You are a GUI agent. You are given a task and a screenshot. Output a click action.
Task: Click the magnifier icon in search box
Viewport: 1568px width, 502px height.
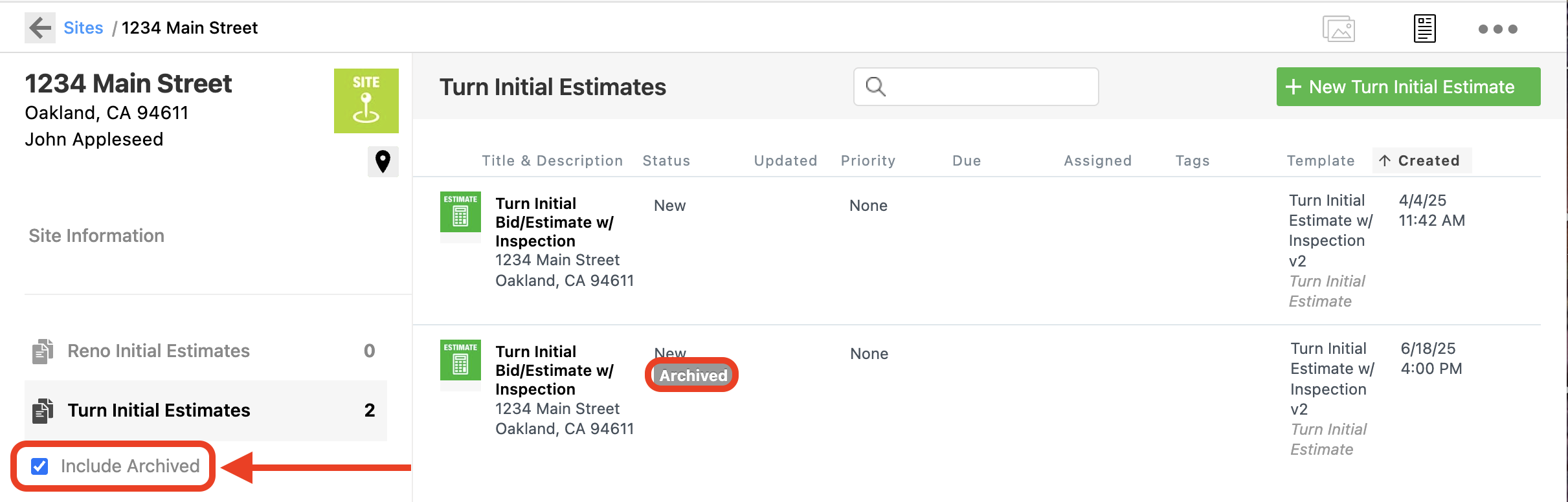click(x=875, y=87)
